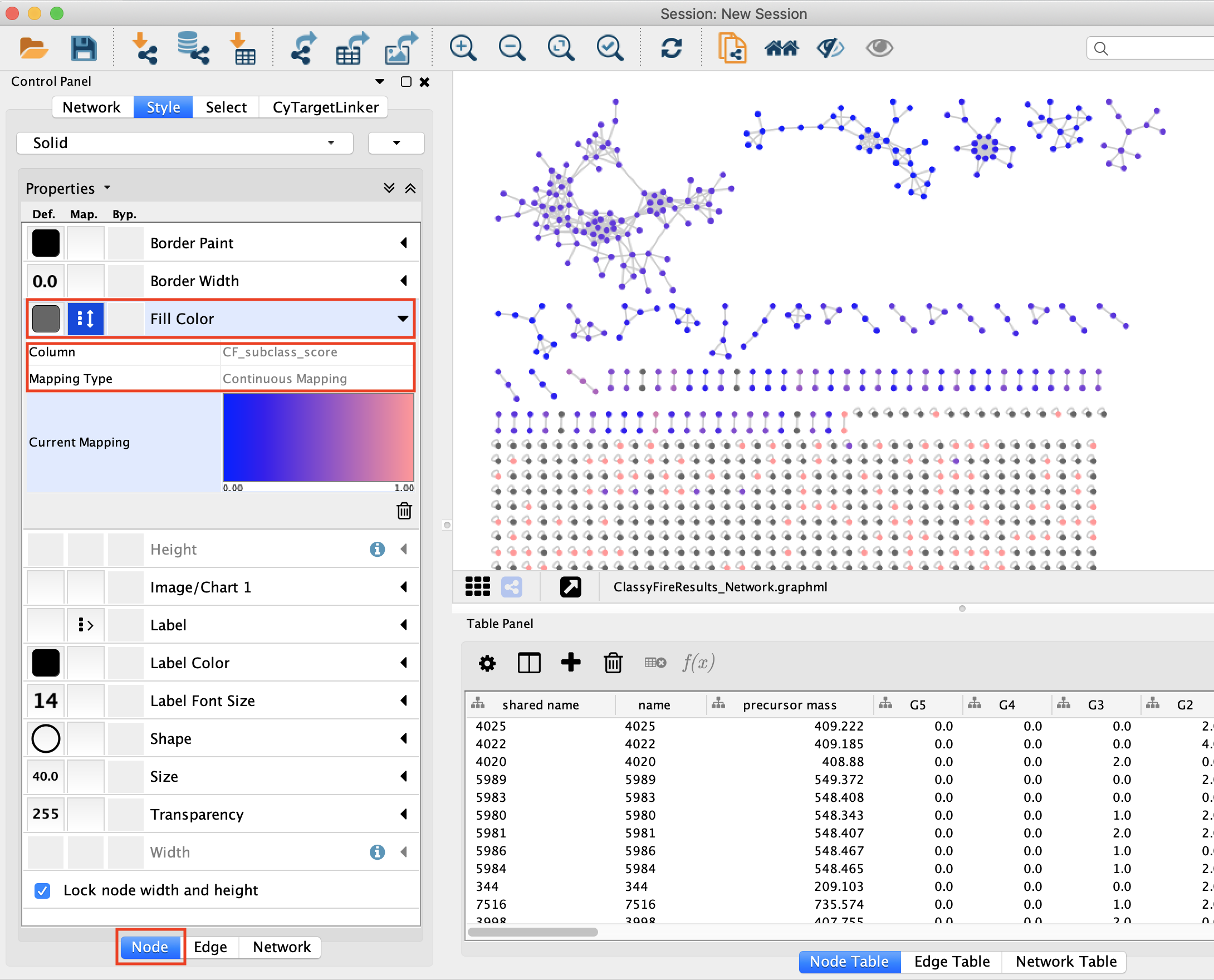Open Table Panel gear options icon
The width and height of the screenshot is (1214, 980).
pos(487,663)
